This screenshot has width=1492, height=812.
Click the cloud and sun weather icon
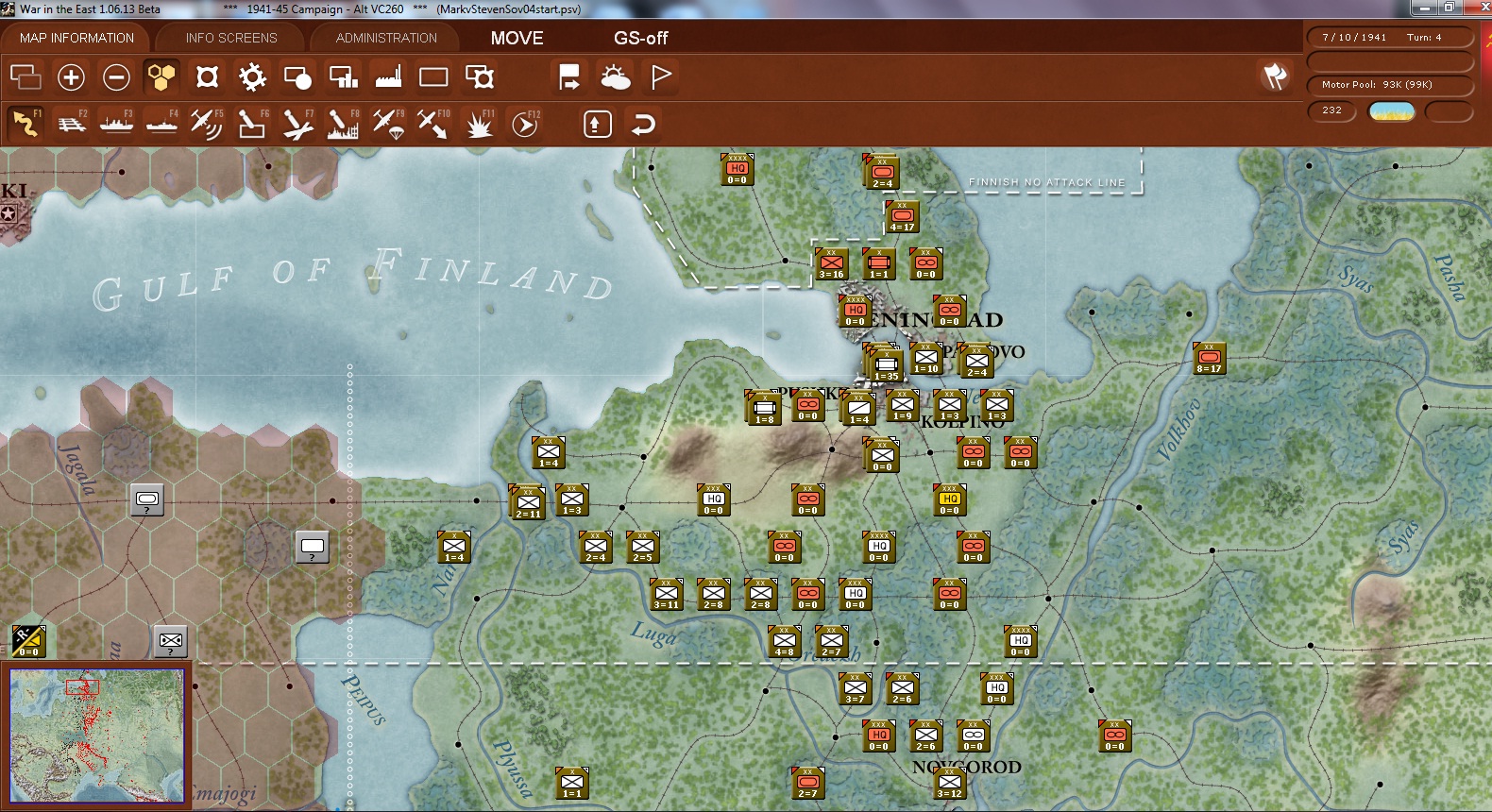point(616,77)
